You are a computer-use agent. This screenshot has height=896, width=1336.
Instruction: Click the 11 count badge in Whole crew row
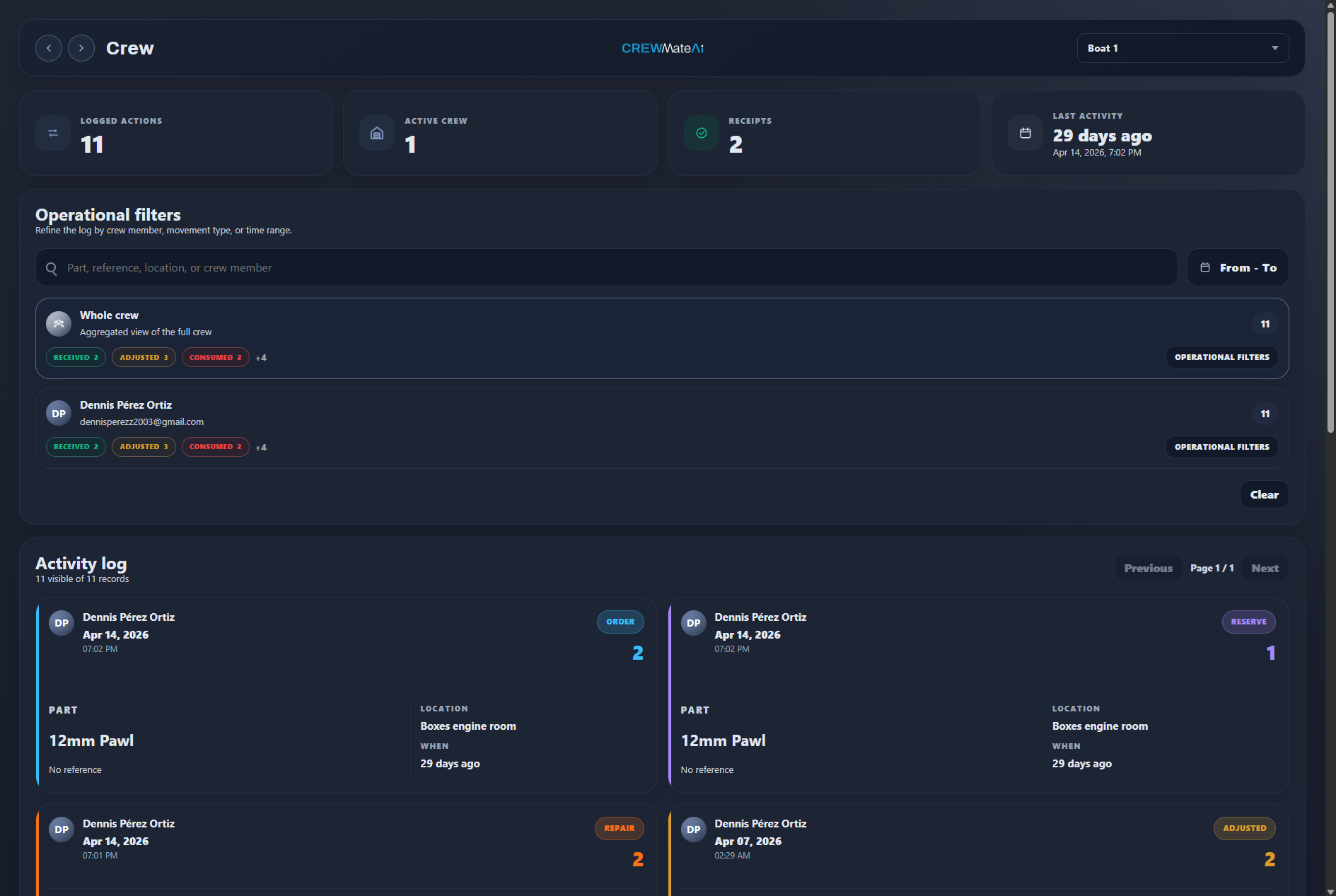tap(1265, 324)
